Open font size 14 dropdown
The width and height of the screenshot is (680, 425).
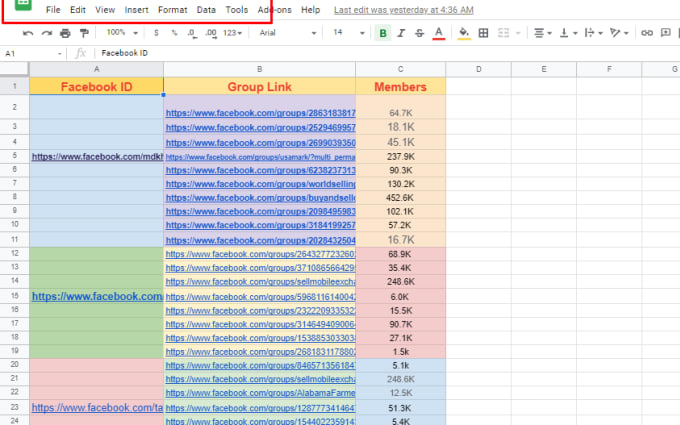[349, 33]
